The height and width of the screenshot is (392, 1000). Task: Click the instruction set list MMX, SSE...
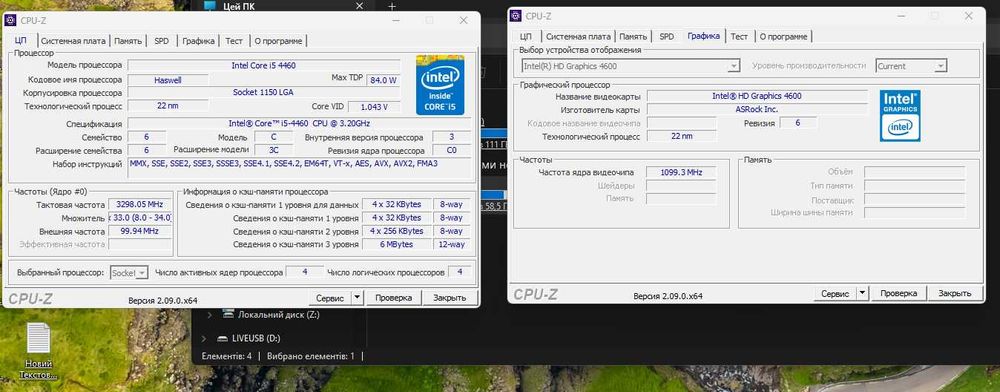pyautogui.click(x=300, y=168)
